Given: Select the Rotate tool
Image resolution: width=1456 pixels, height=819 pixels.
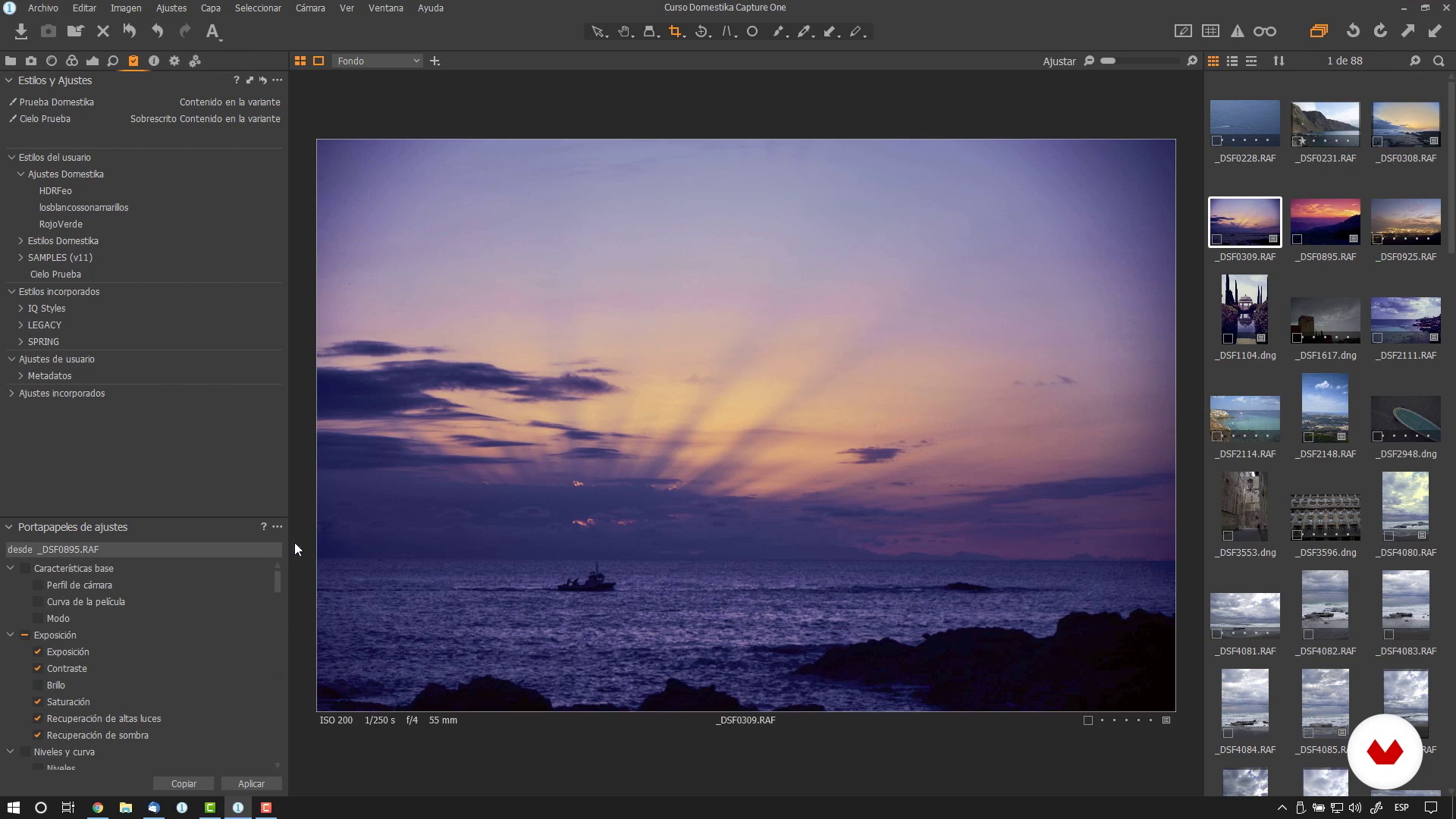Looking at the screenshot, I should tap(702, 32).
